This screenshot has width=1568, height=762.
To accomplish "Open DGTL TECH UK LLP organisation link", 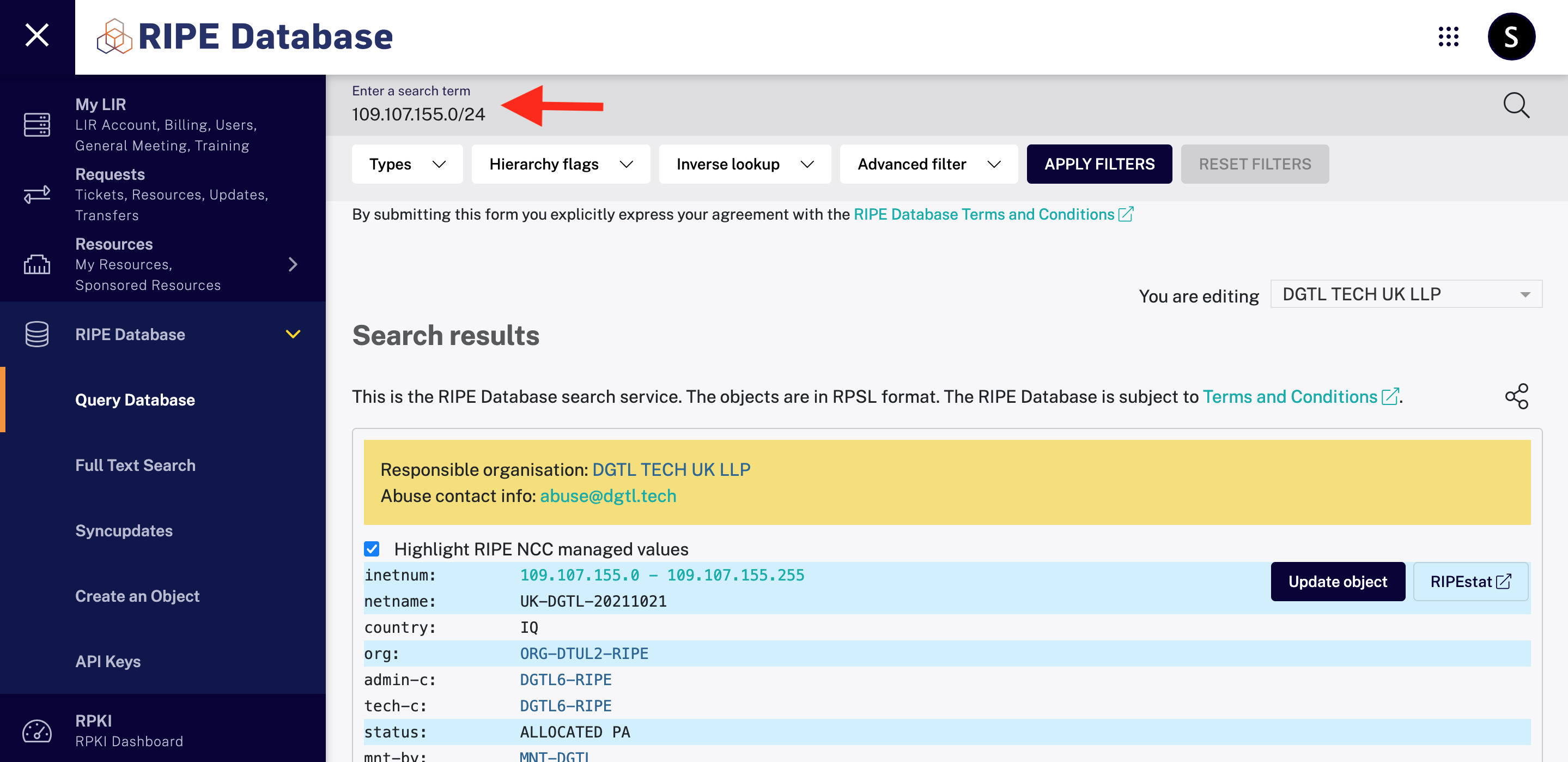I will coord(671,470).
